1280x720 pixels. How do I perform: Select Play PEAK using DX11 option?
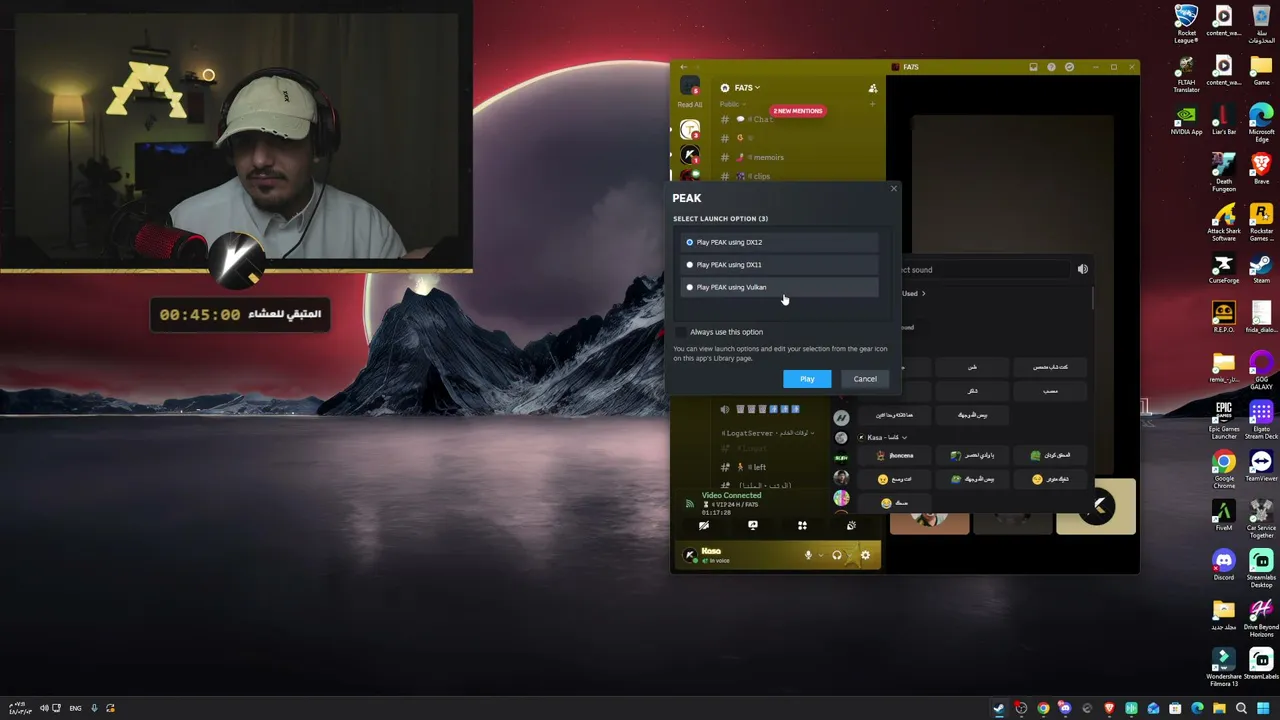780,265
